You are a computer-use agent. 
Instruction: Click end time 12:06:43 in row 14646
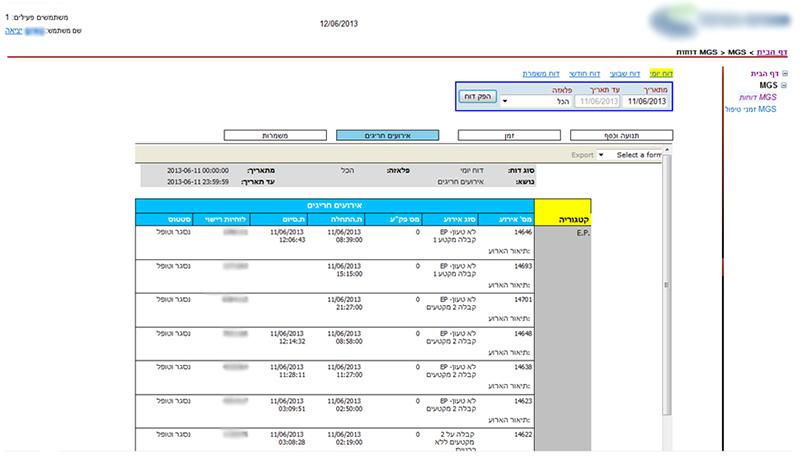[x=292, y=240]
